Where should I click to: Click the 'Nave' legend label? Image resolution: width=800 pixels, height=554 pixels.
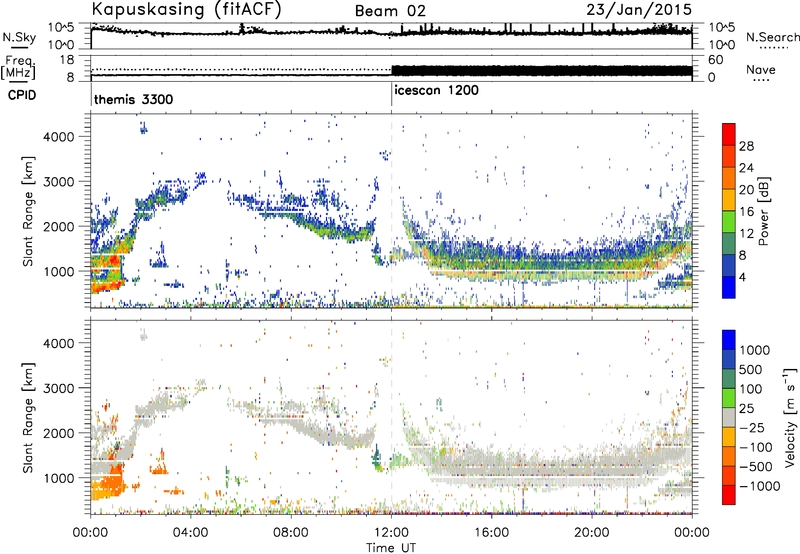coord(761,70)
